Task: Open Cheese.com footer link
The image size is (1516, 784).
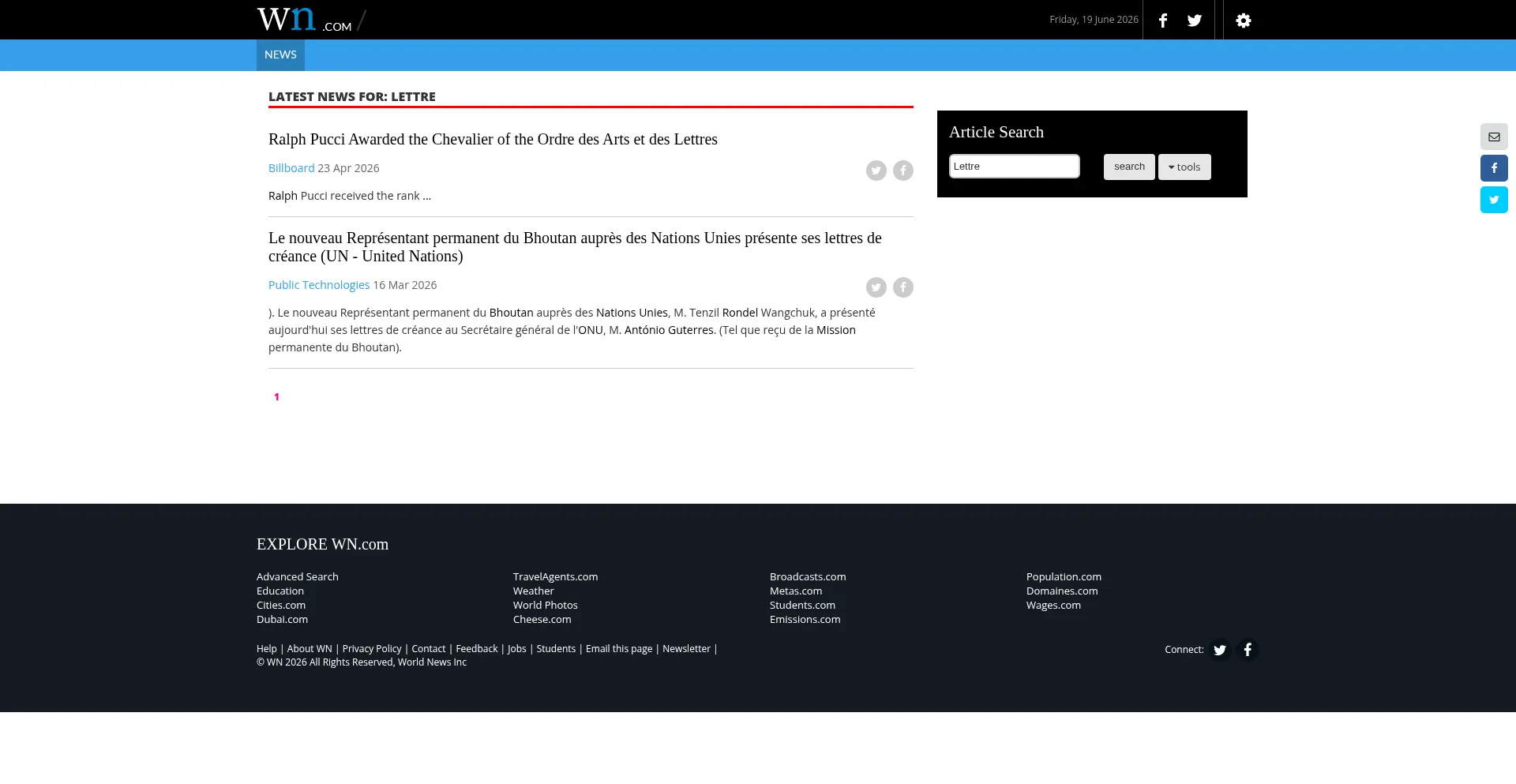Action: click(542, 620)
